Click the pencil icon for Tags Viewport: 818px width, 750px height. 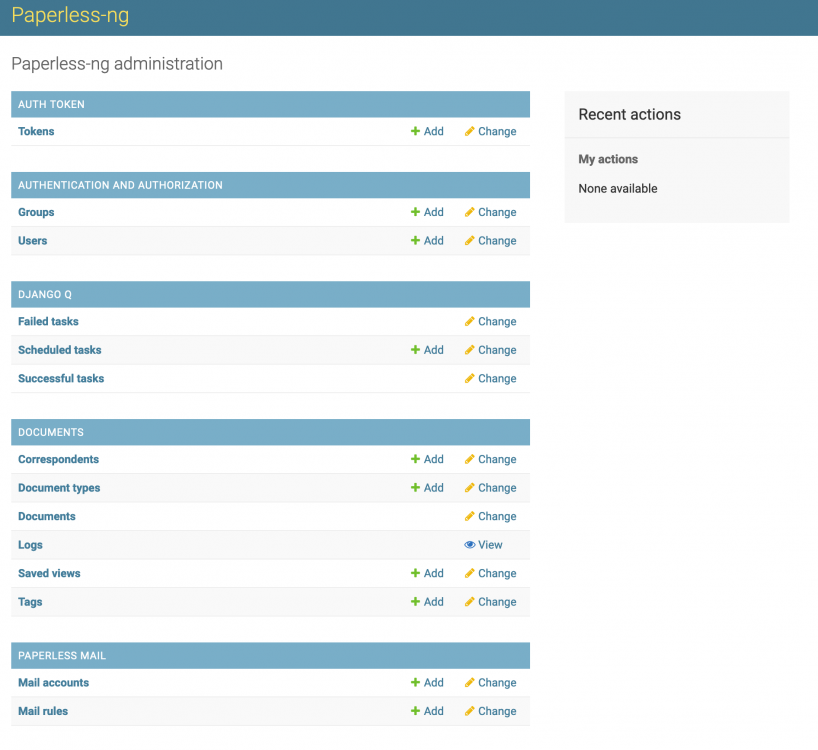pos(470,601)
